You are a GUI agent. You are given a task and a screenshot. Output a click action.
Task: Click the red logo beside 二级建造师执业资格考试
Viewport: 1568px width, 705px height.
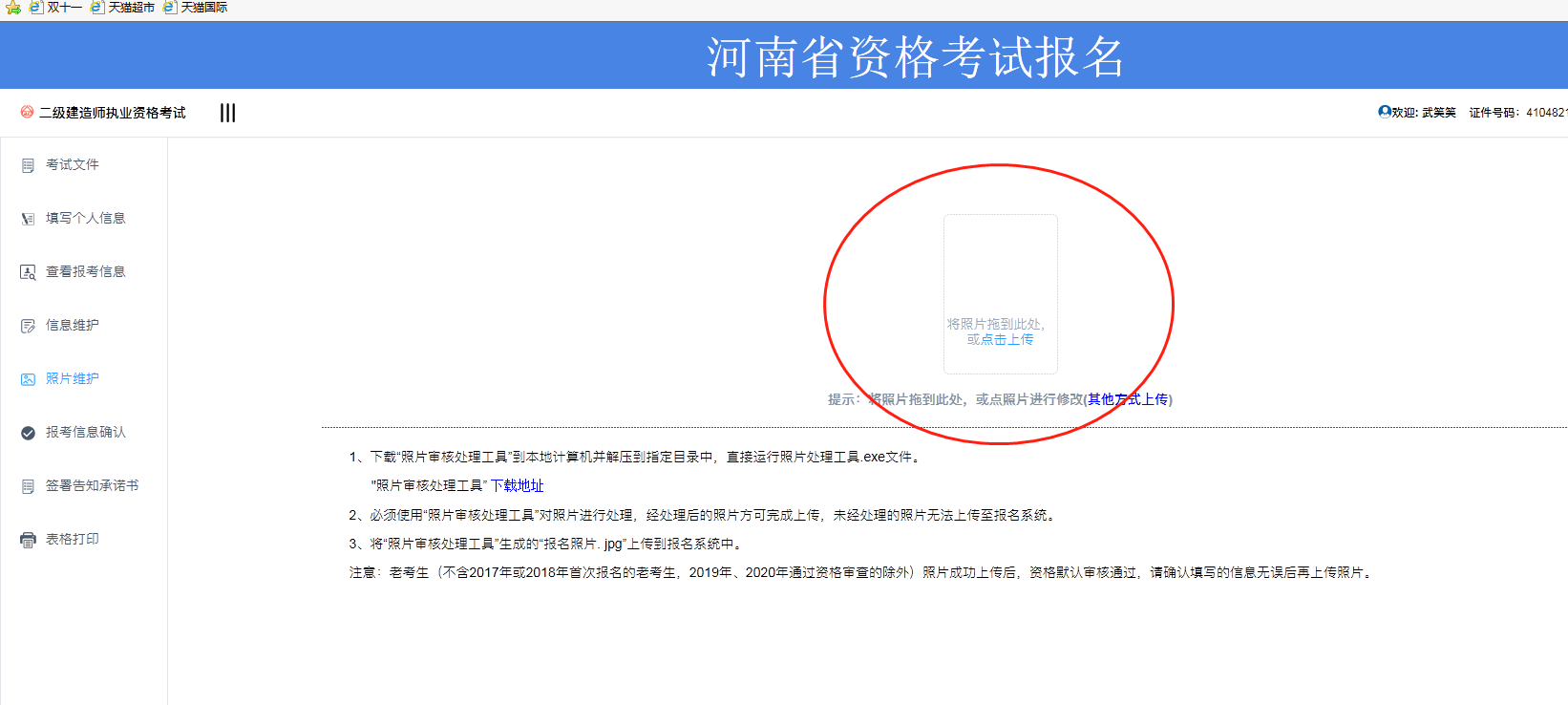pyautogui.click(x=27, y=112)
